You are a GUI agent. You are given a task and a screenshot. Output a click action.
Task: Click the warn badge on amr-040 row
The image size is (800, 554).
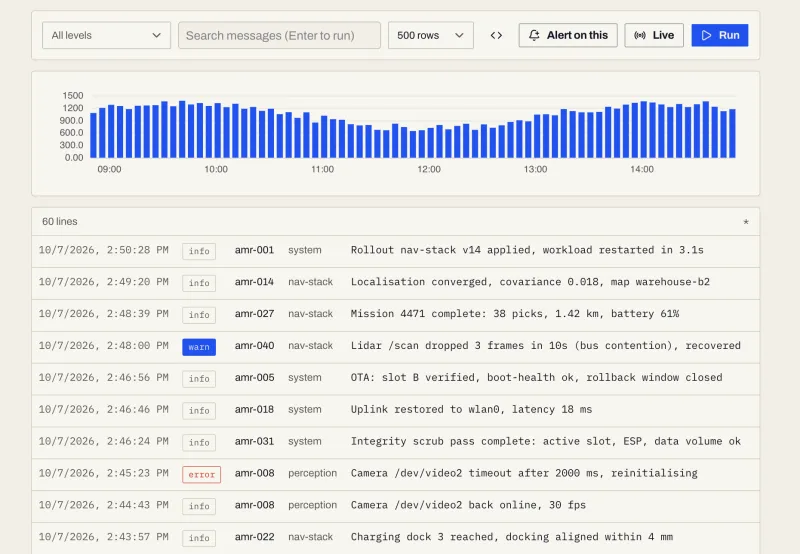(x=199, y=347)
